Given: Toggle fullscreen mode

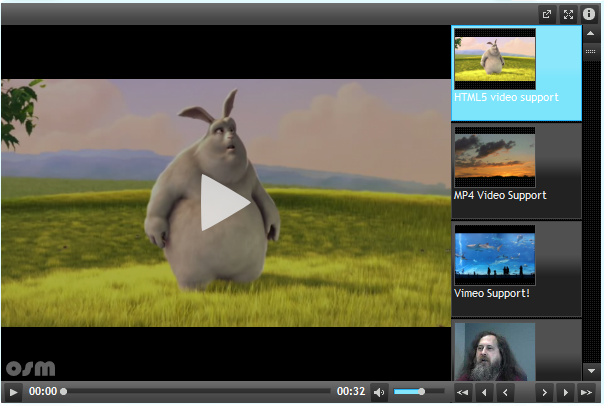Looking at the screenshot, I should (x=568, y=14).
